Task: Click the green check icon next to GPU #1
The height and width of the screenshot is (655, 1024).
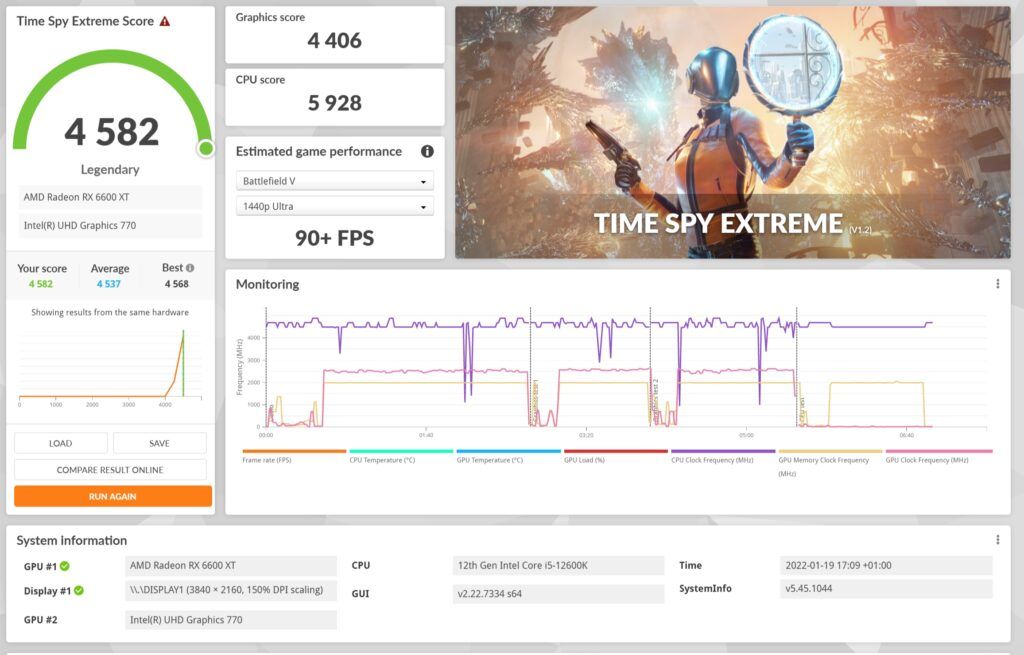Action: [x=65, y=566]
